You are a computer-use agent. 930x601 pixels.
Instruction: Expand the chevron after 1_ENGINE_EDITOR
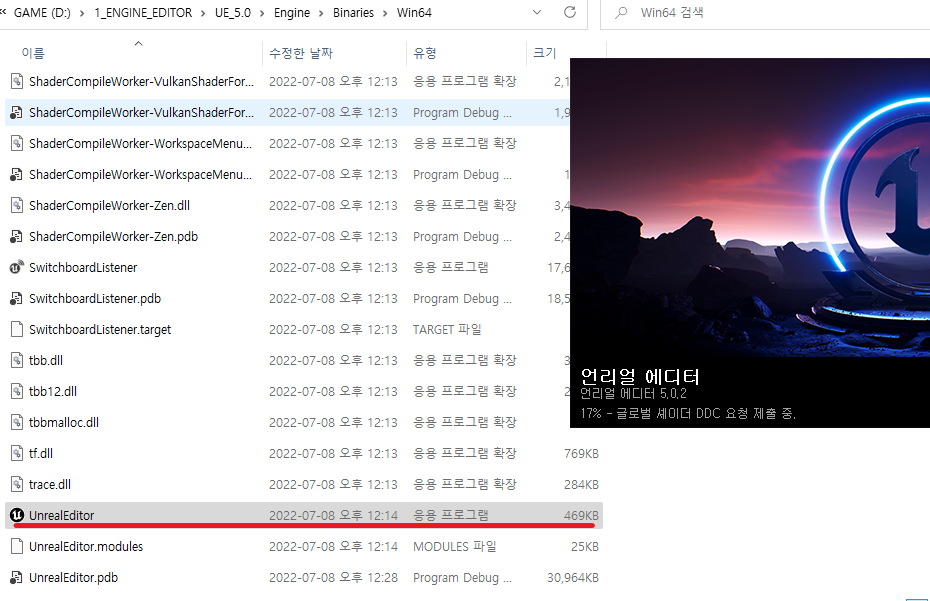[203, 13]
